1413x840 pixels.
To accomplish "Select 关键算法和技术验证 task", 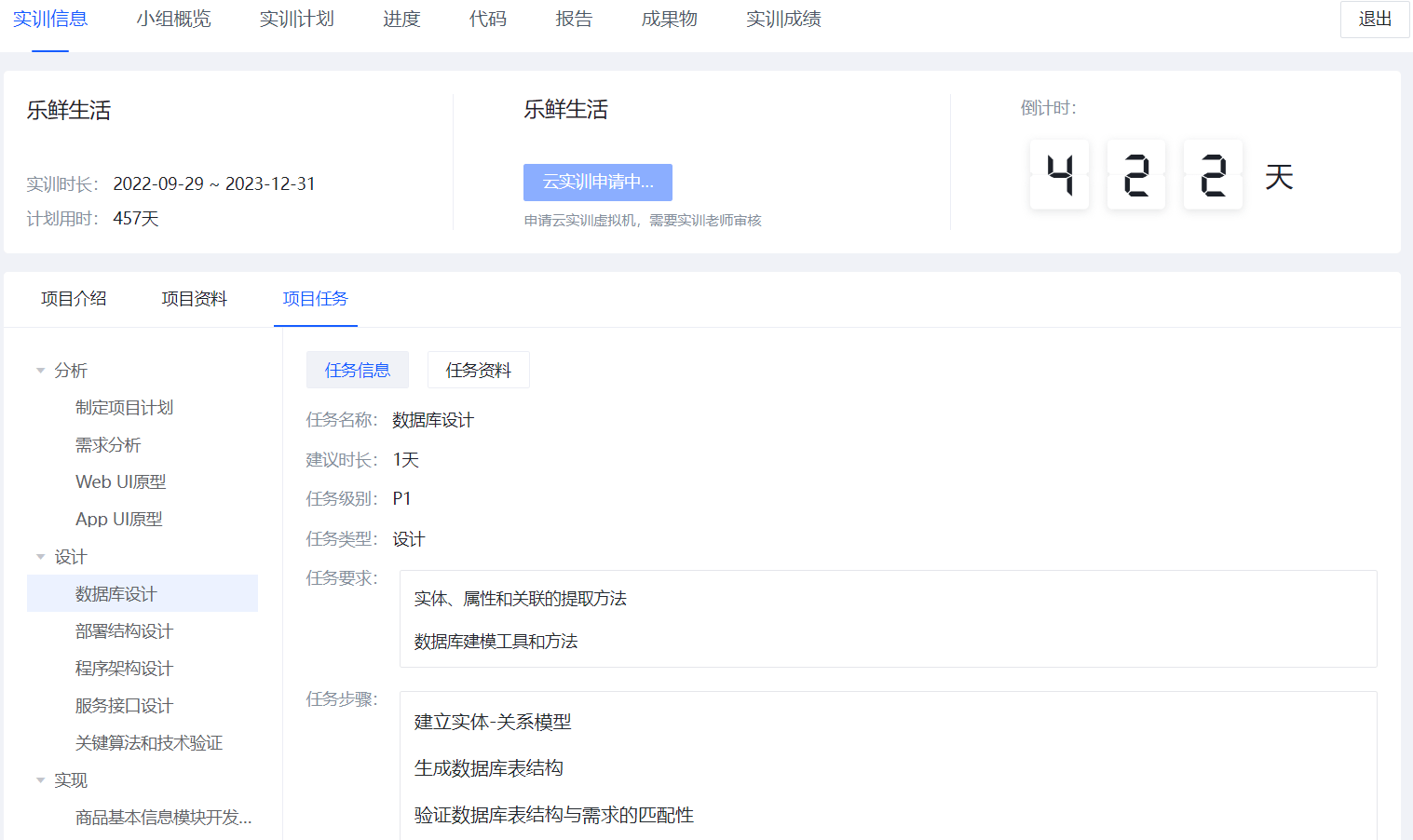I will point(149,742).
